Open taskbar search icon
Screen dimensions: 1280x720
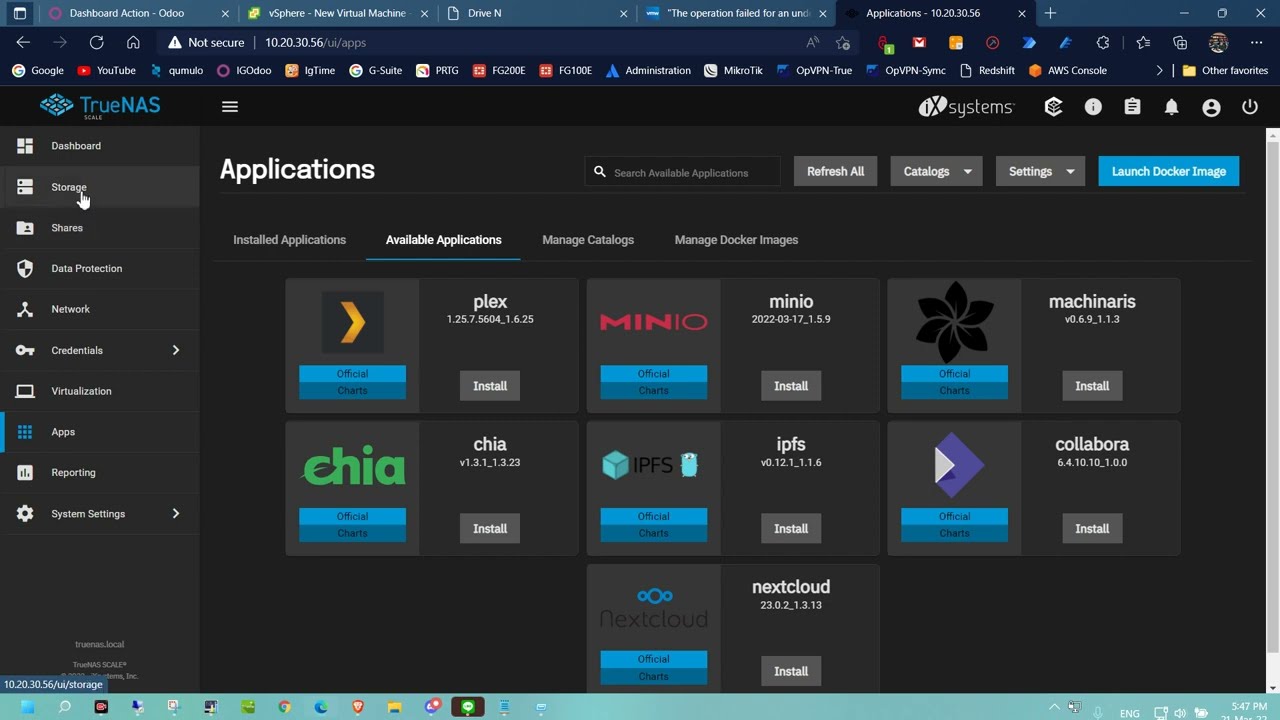[x=64, y=708]
